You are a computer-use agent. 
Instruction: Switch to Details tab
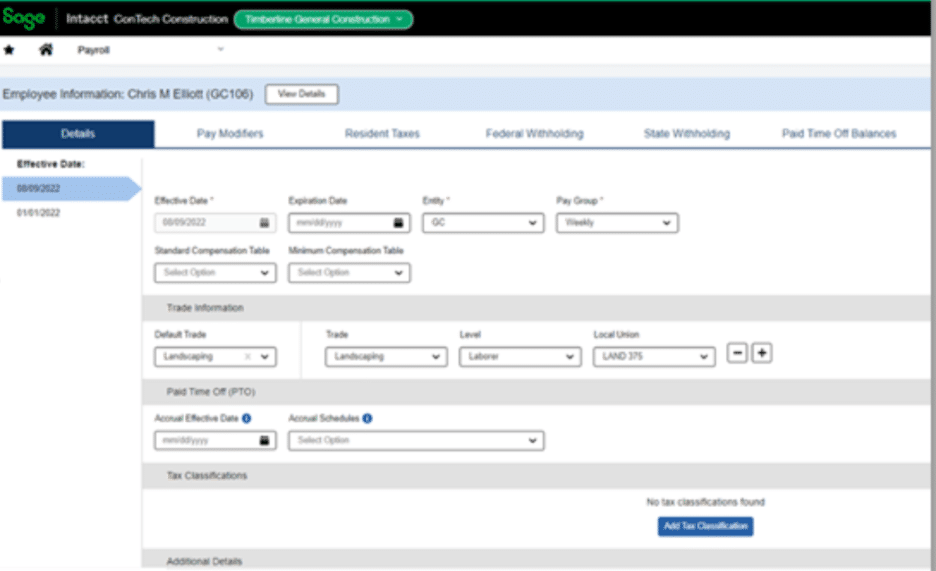[78, 134]
